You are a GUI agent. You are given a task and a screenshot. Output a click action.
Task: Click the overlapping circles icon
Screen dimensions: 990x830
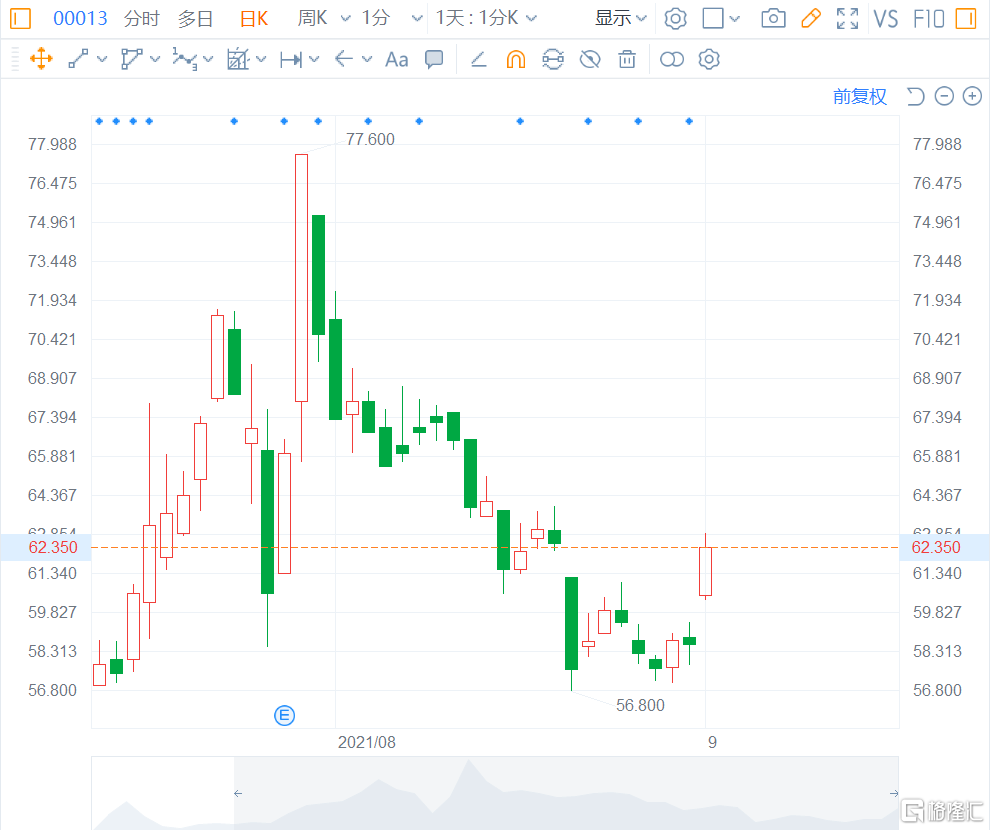[672, 59]
